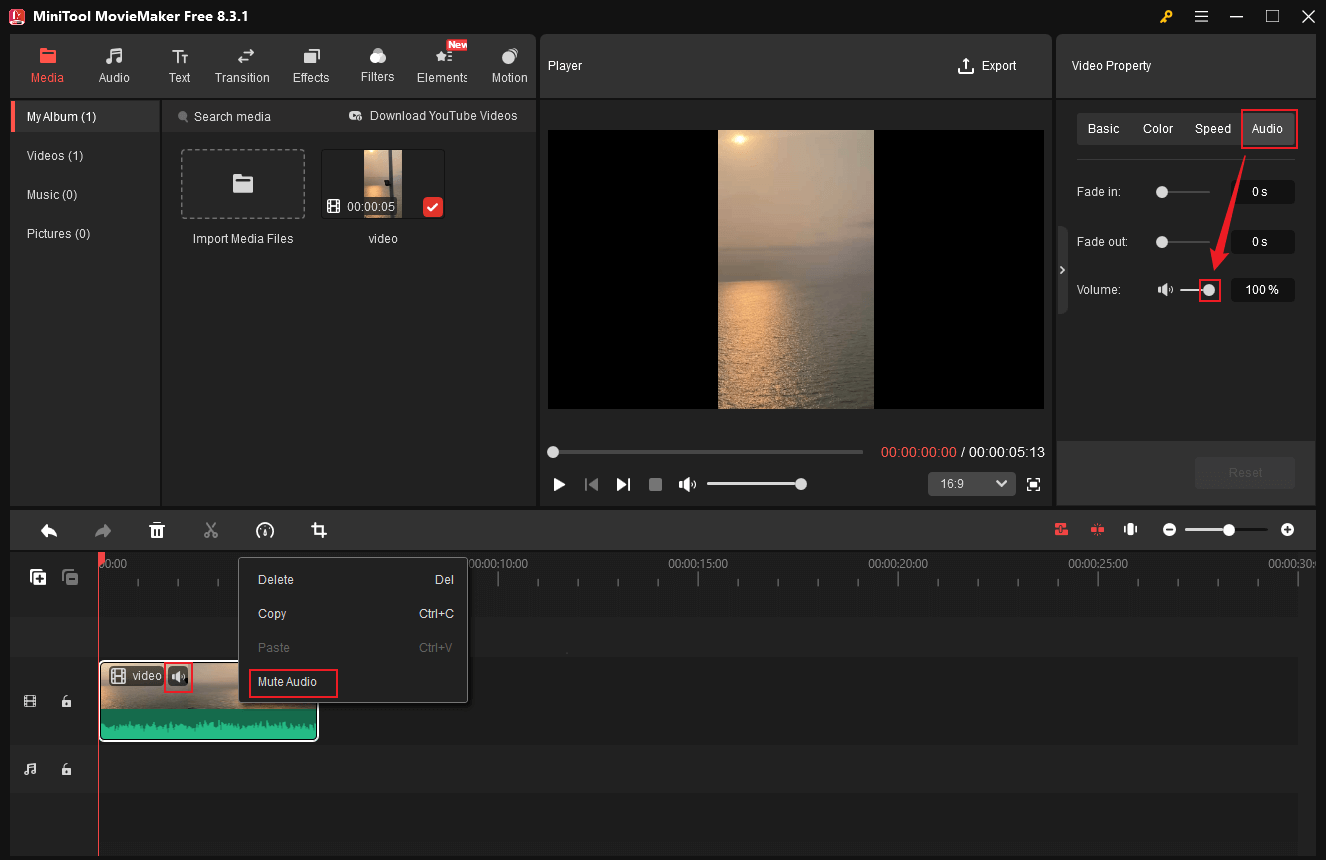The width and height of the screenshot is (1326, 860).
Task: Open the Crop tool
Action: pyautogui.click(x=318, y=530)
